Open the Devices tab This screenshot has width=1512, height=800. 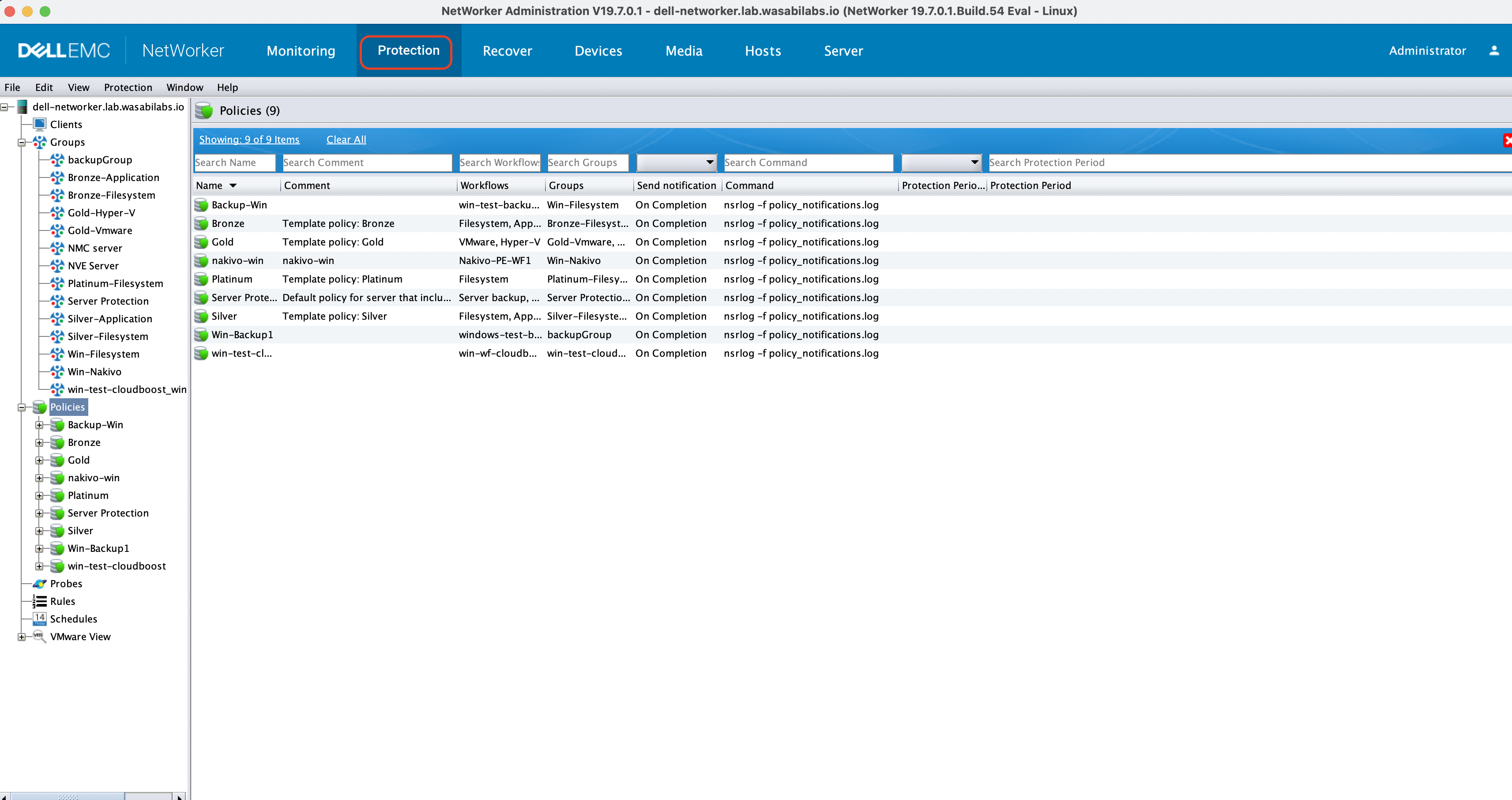(x=598, y=51)
